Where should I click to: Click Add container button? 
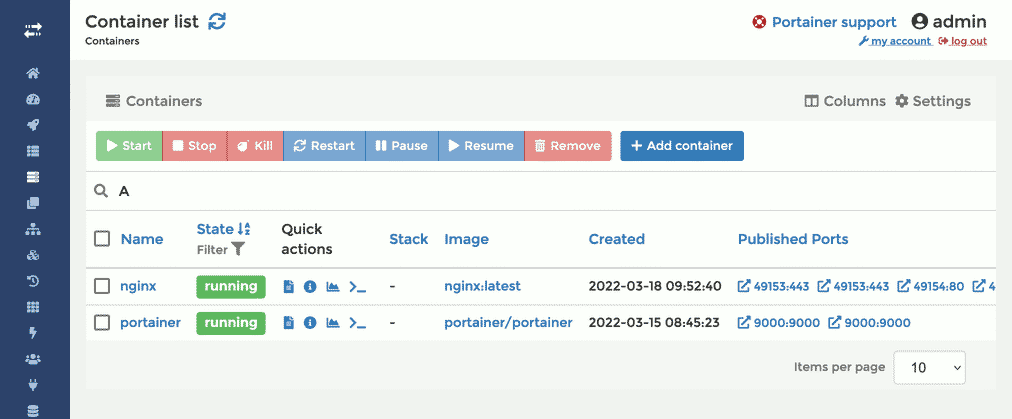point(682,146)
